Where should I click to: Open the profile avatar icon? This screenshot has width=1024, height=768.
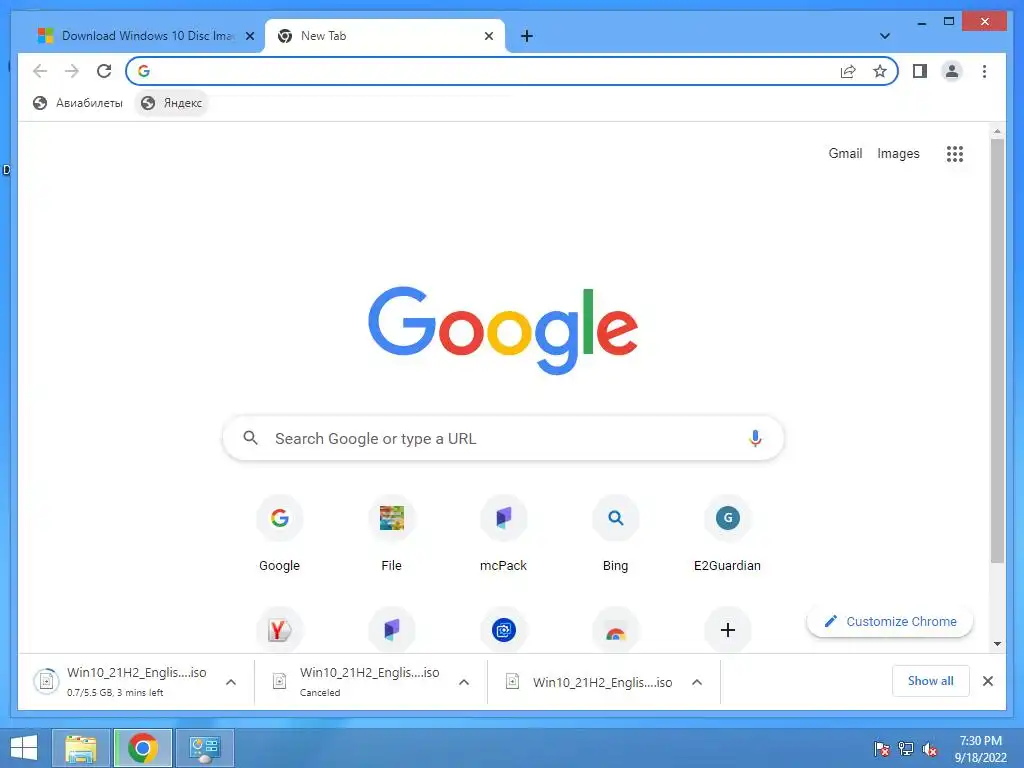point(952,71)
